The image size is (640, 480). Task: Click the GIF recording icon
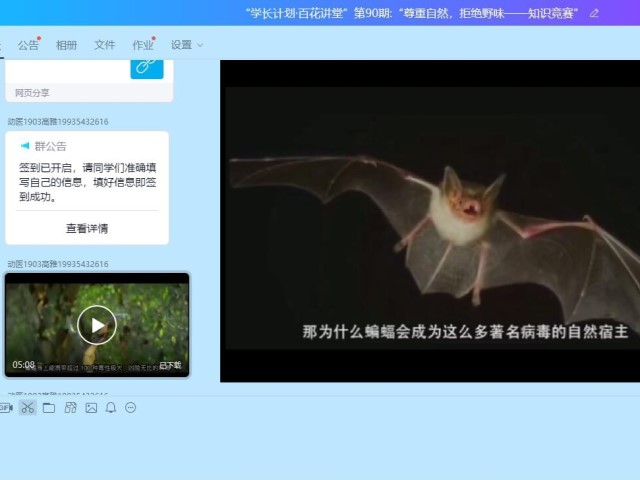tap(6, 407)
